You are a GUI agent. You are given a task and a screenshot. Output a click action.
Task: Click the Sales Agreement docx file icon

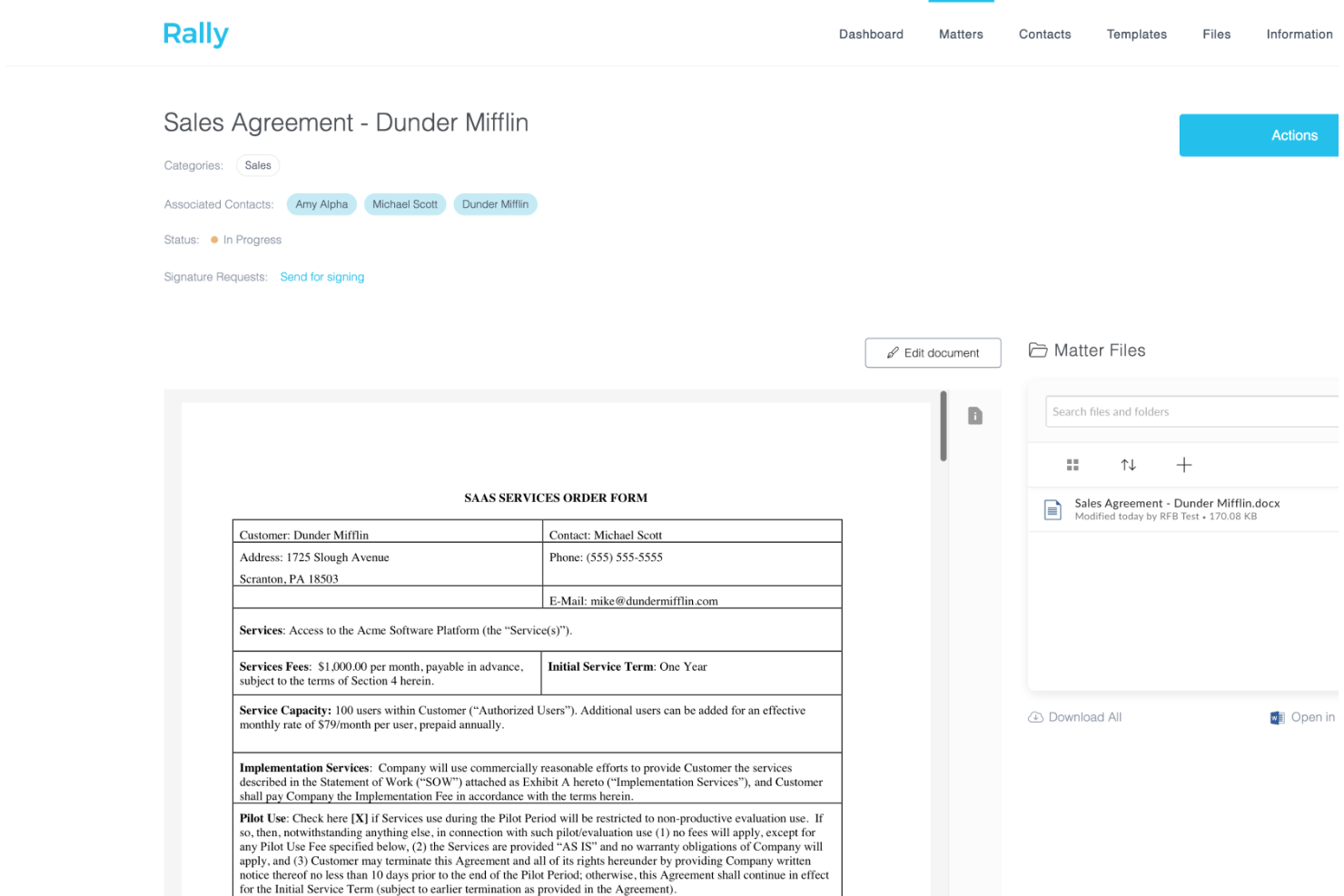point(1052,509)
